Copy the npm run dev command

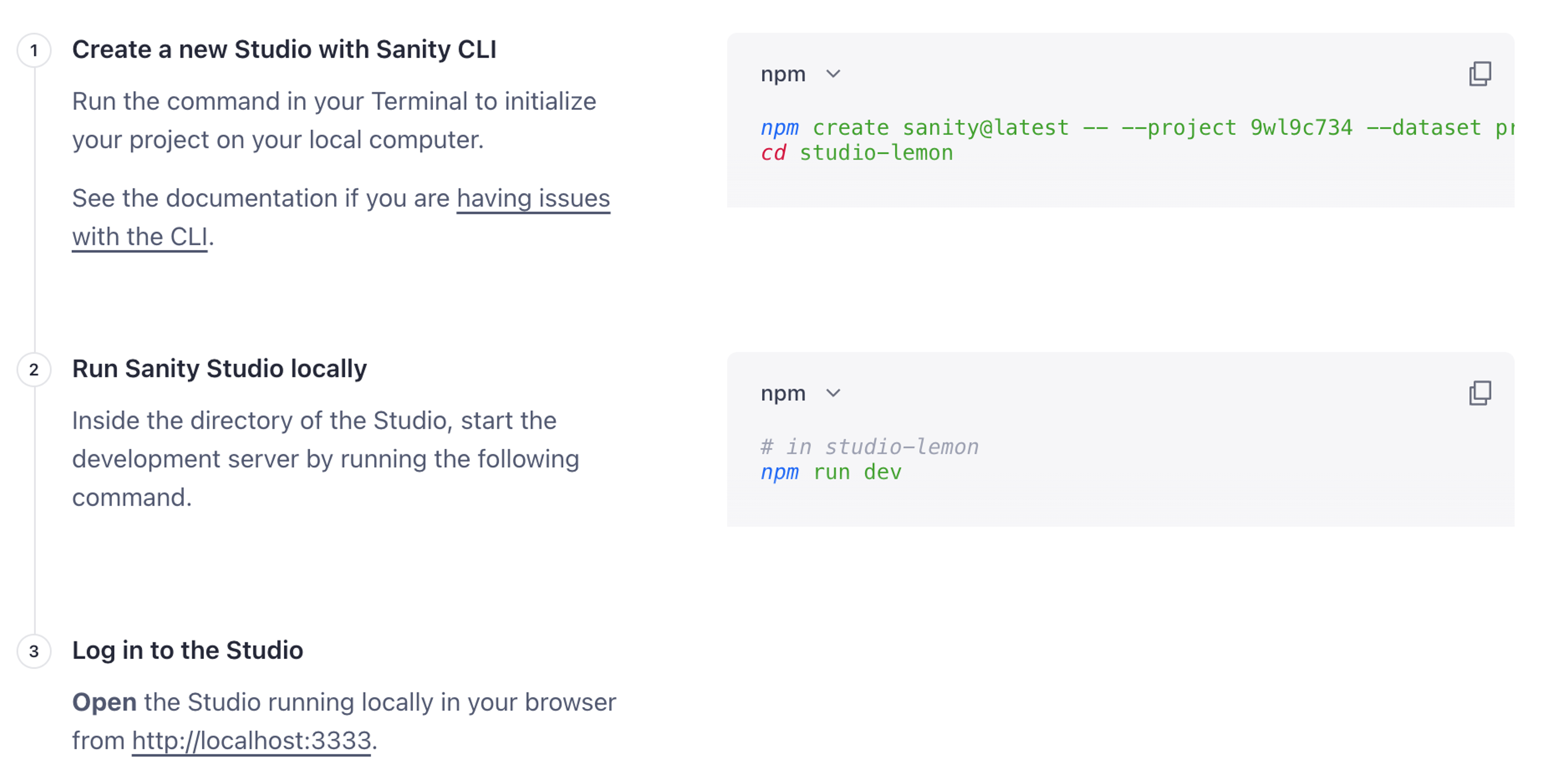pos(1479,393)
